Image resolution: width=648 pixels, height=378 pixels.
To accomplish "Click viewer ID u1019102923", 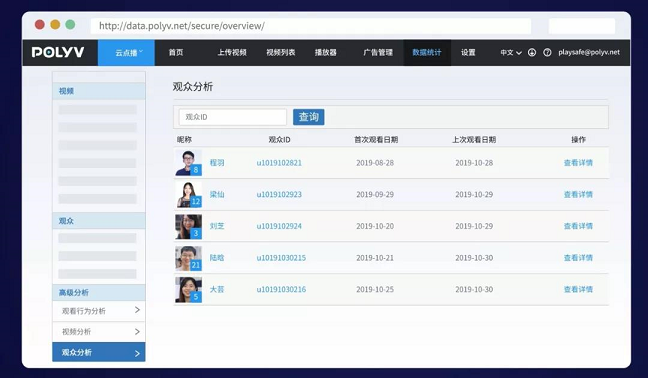I will coord(279,195).
